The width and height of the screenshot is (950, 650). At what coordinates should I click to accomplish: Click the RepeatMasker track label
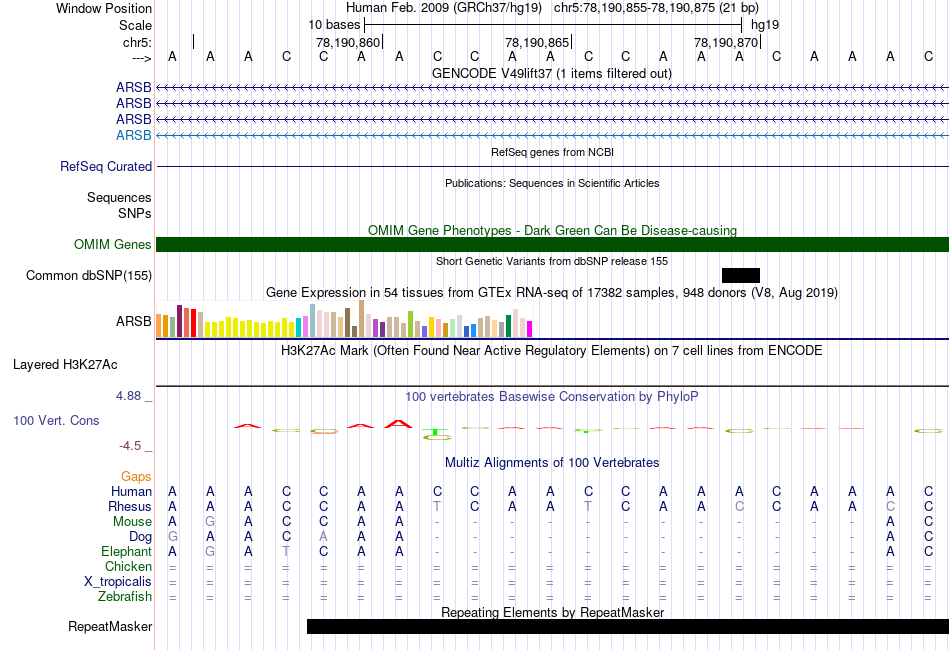(x=110, y=627)
